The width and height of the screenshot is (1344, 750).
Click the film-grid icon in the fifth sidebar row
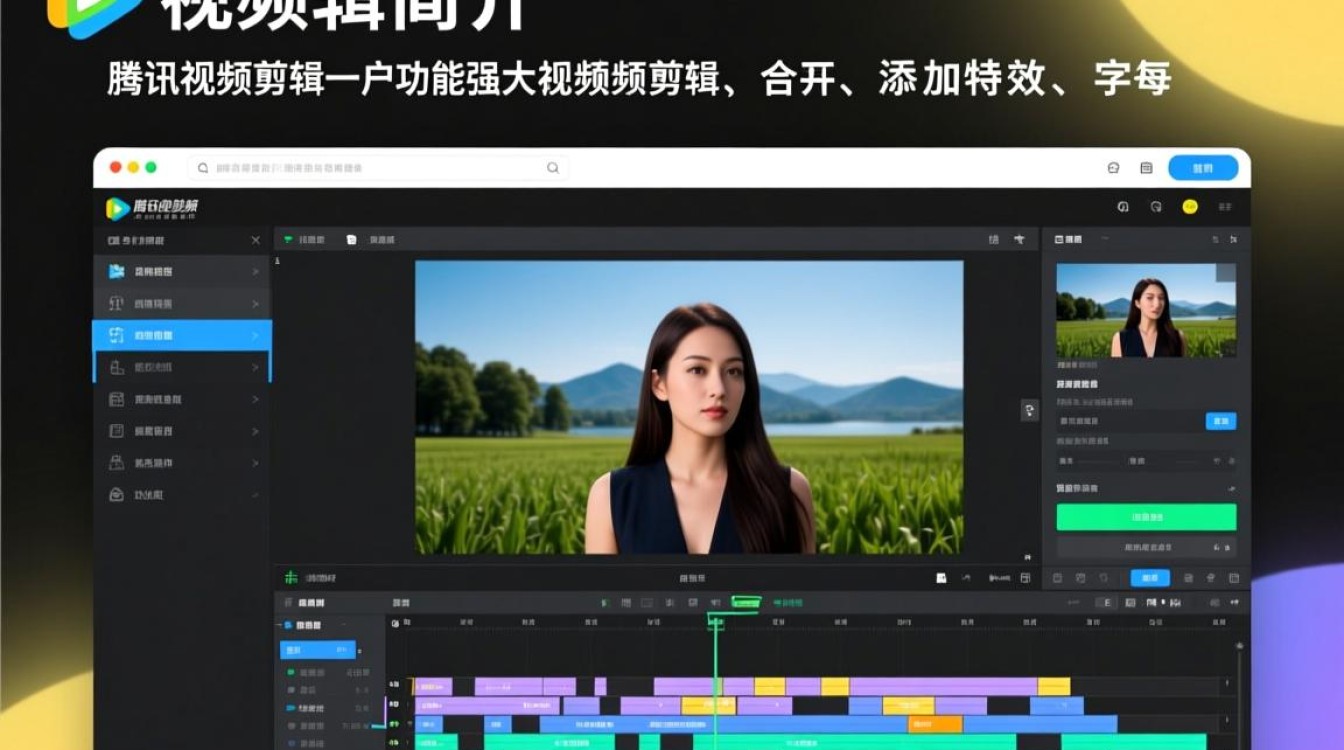(116, 399)
